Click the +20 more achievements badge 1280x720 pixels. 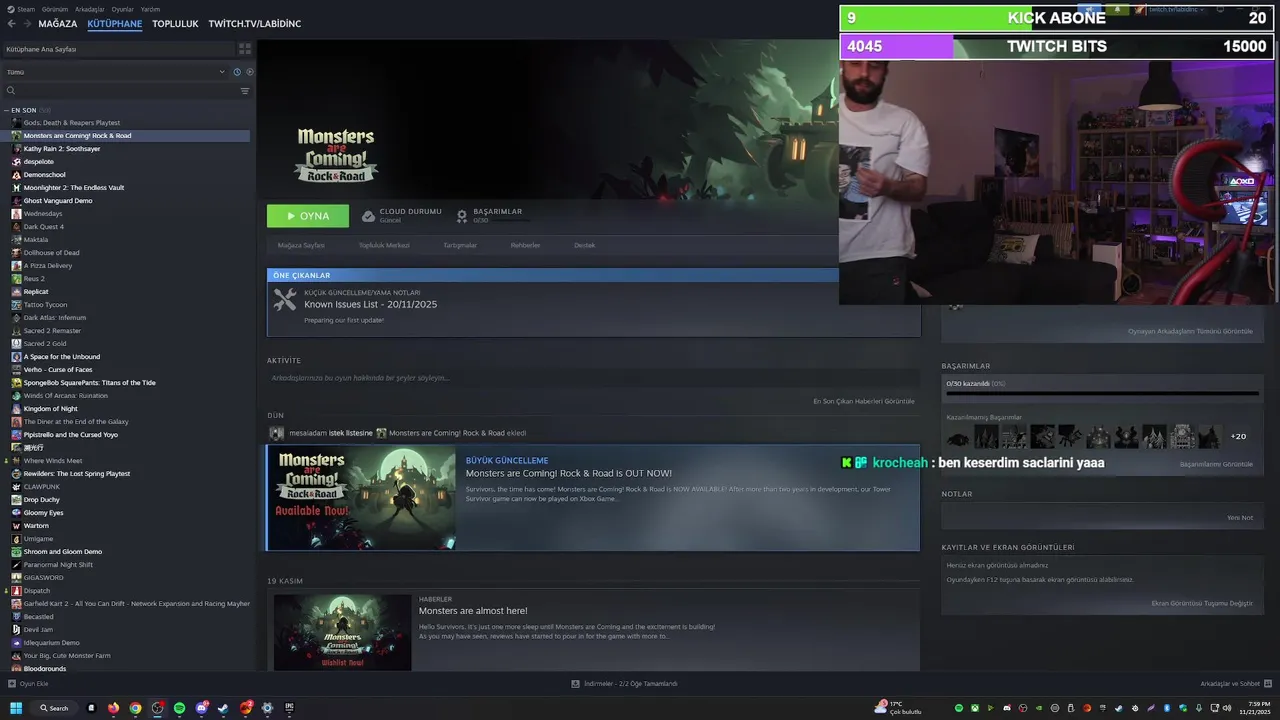pos(1238,436)
